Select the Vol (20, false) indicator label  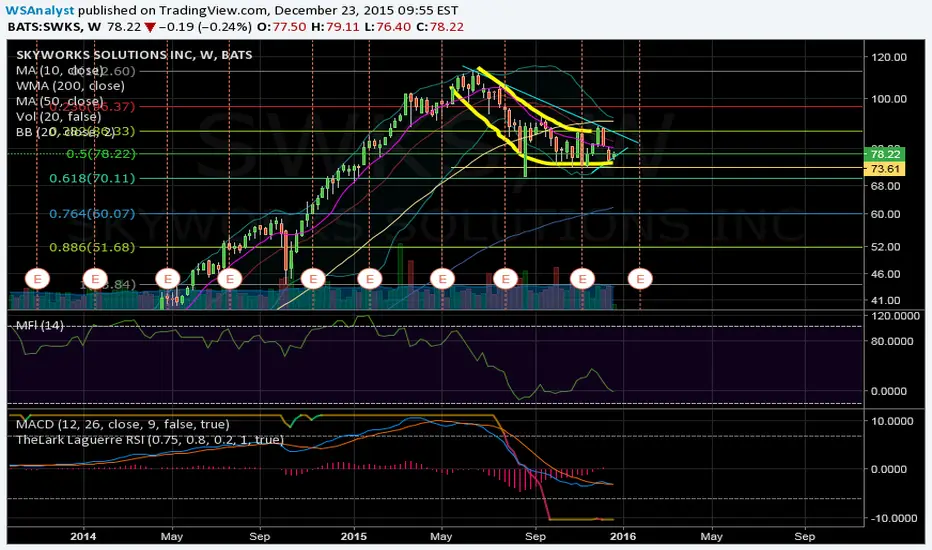(x=58, y=117)
